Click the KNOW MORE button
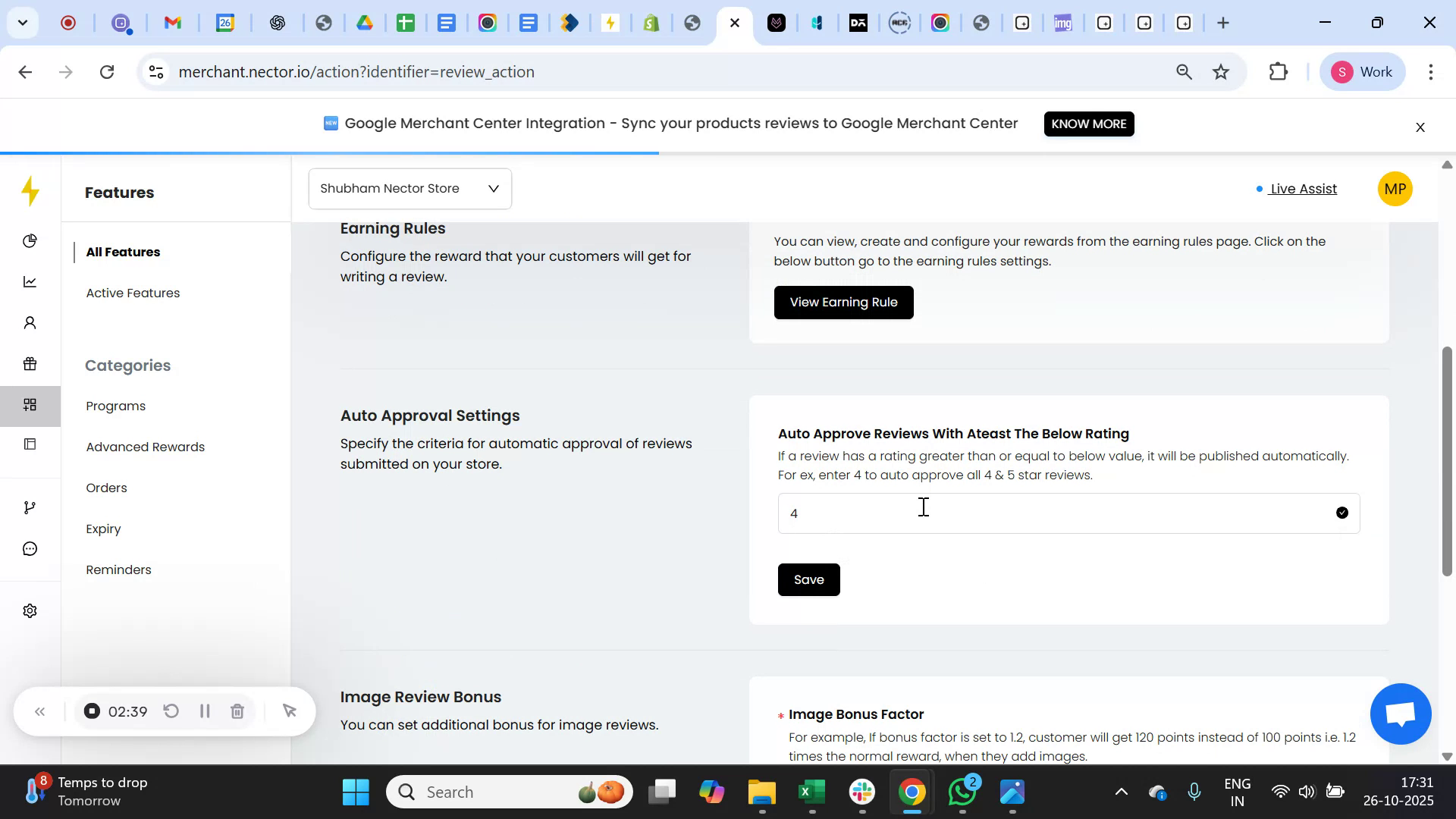The width and height of the screenshot is (1456, 819). (1088, 124)
